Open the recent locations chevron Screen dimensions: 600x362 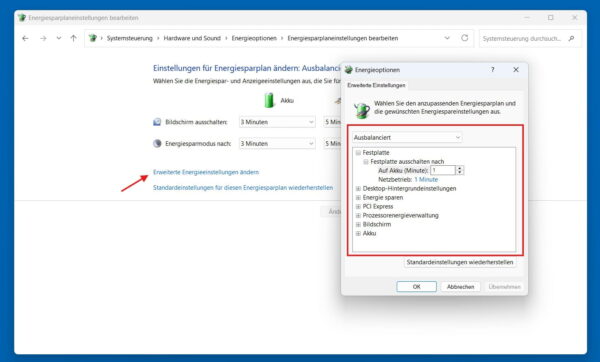coord(59,38)
